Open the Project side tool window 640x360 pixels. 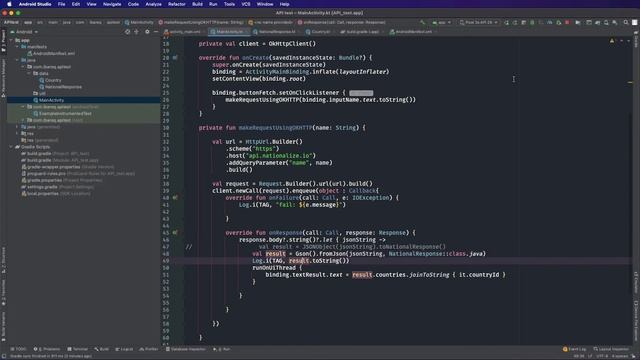[3, 40]
